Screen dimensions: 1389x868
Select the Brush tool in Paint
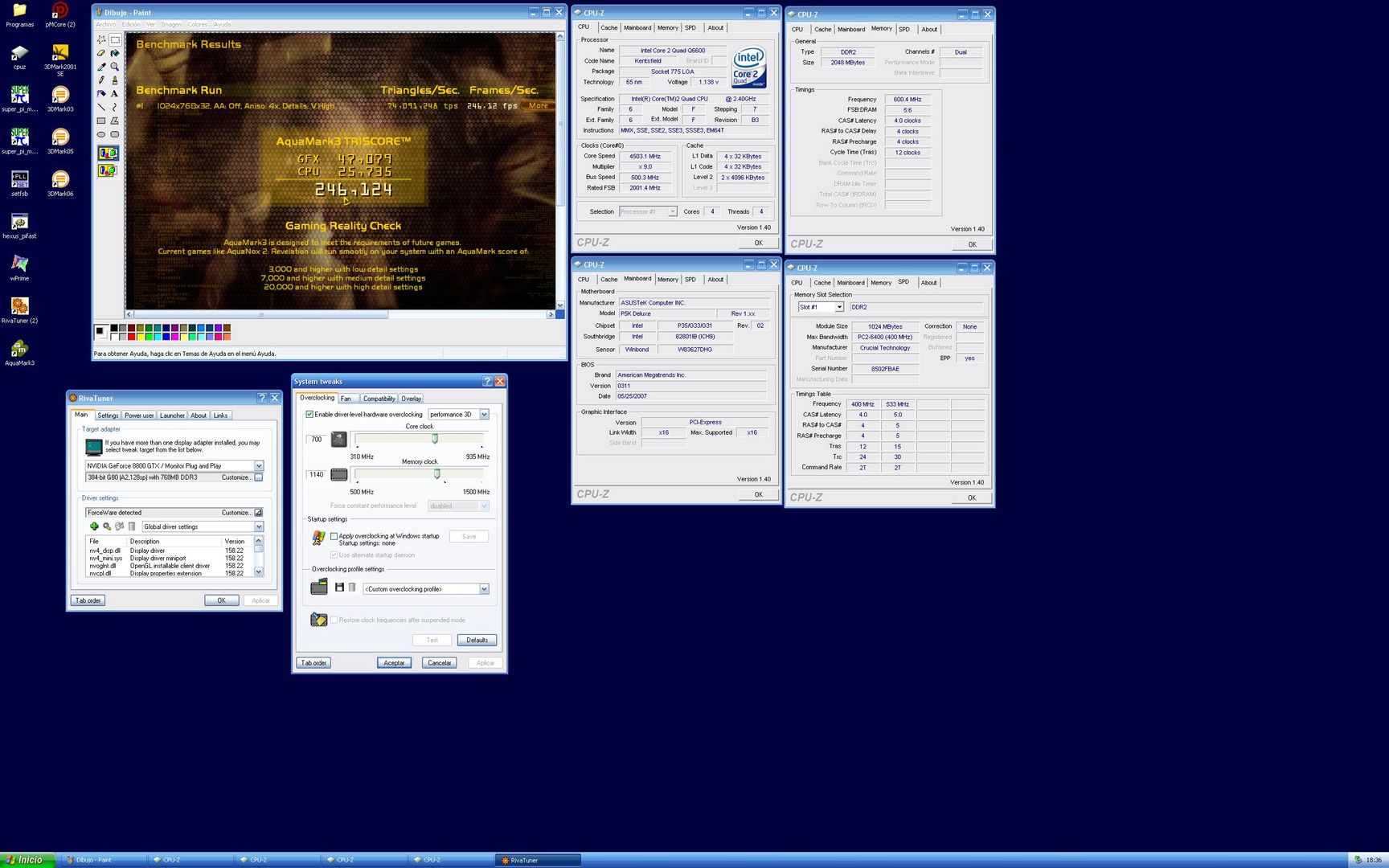115,80
